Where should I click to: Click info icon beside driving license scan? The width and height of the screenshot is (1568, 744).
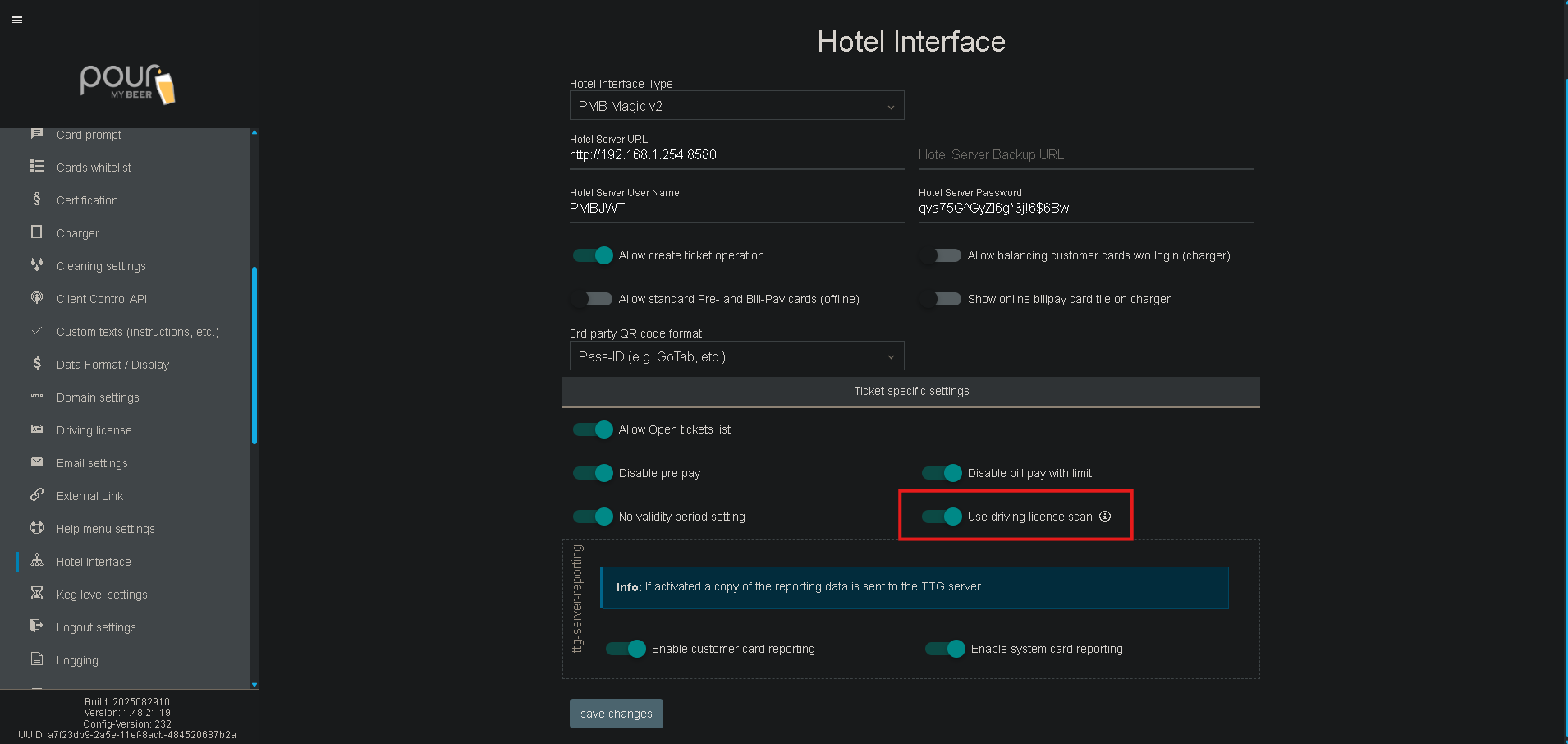click(x=1105, y=517)
